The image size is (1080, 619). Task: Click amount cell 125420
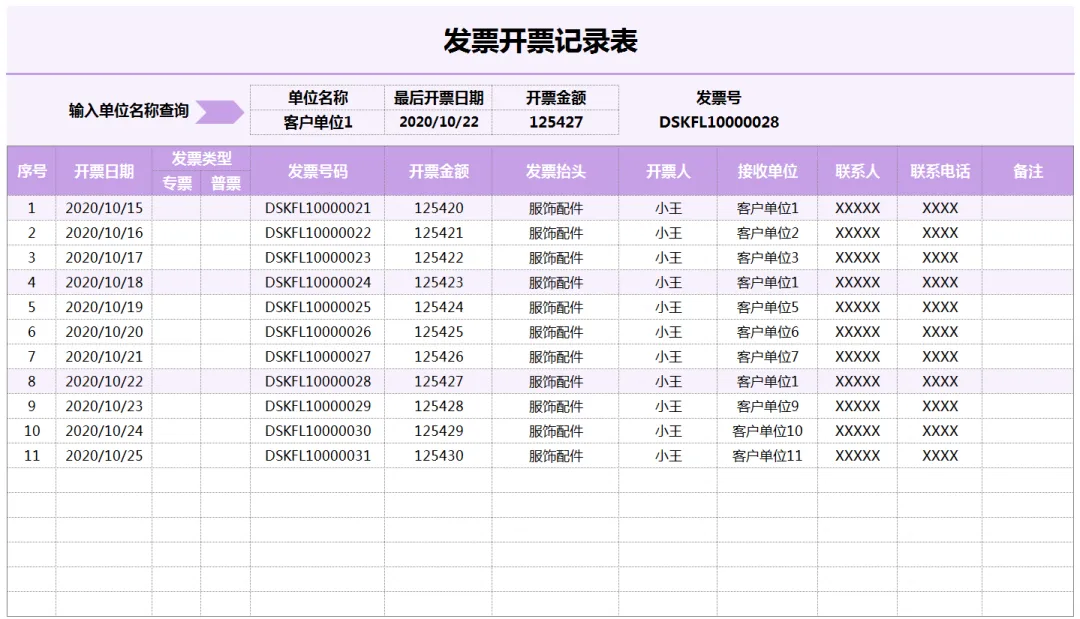click(x=439, y=208)
